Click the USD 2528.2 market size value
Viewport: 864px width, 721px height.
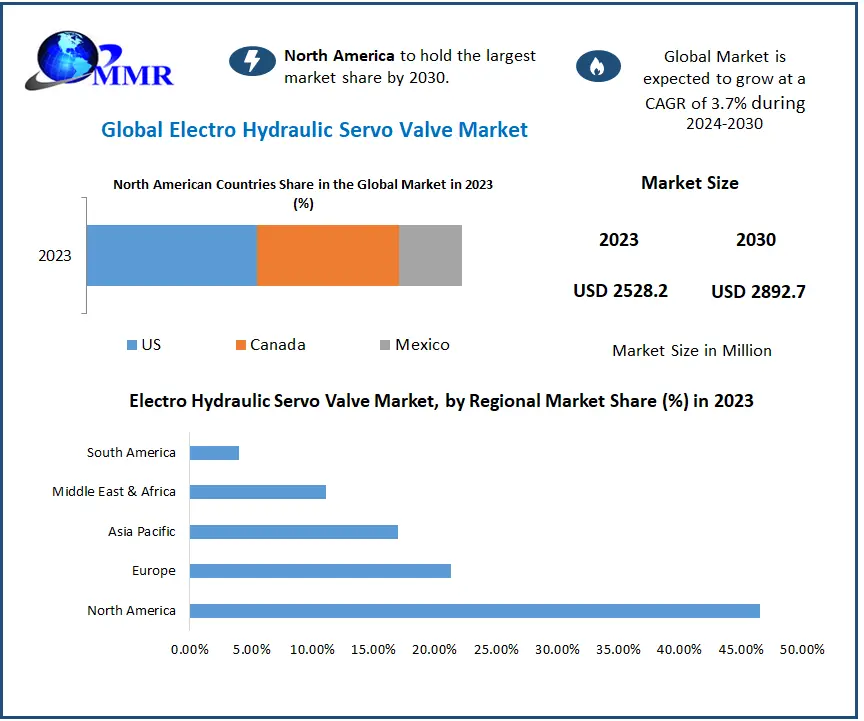[x=620, y=291]
